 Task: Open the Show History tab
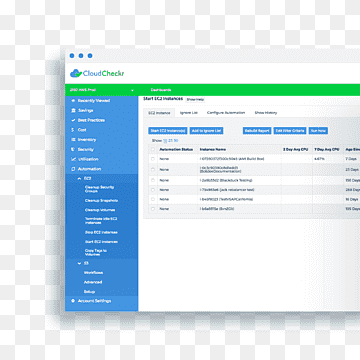[266, 113]
